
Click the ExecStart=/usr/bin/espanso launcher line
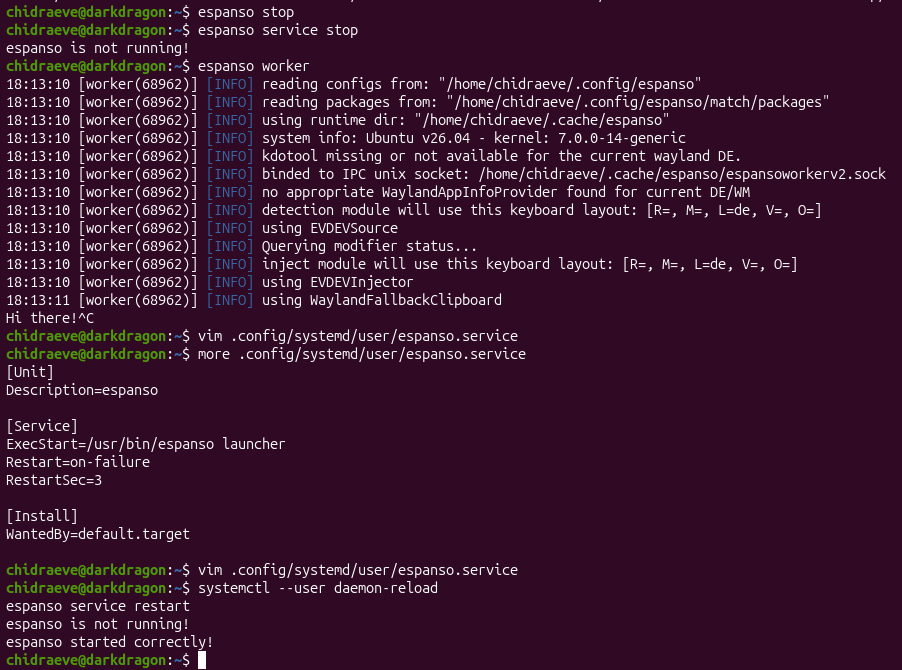click(x=145, y=444)
